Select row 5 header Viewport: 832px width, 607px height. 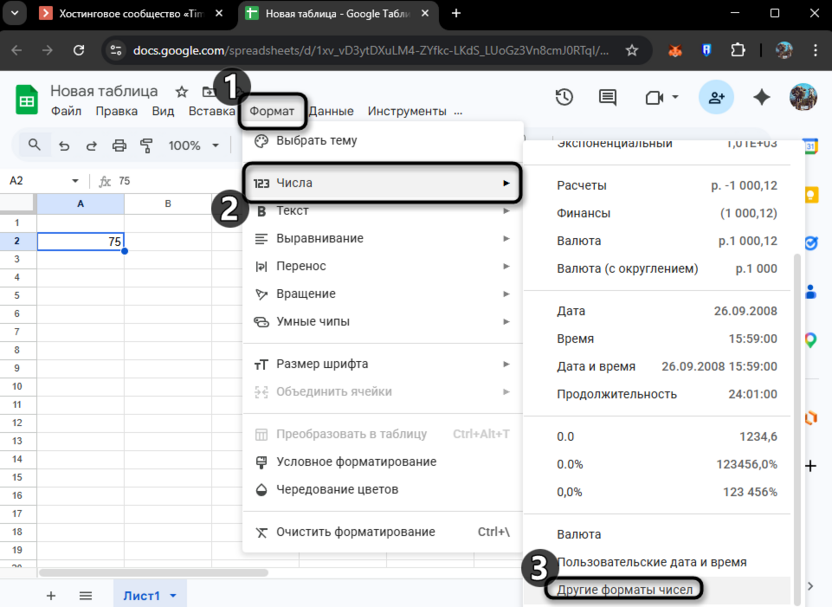(x=18, y=295)
